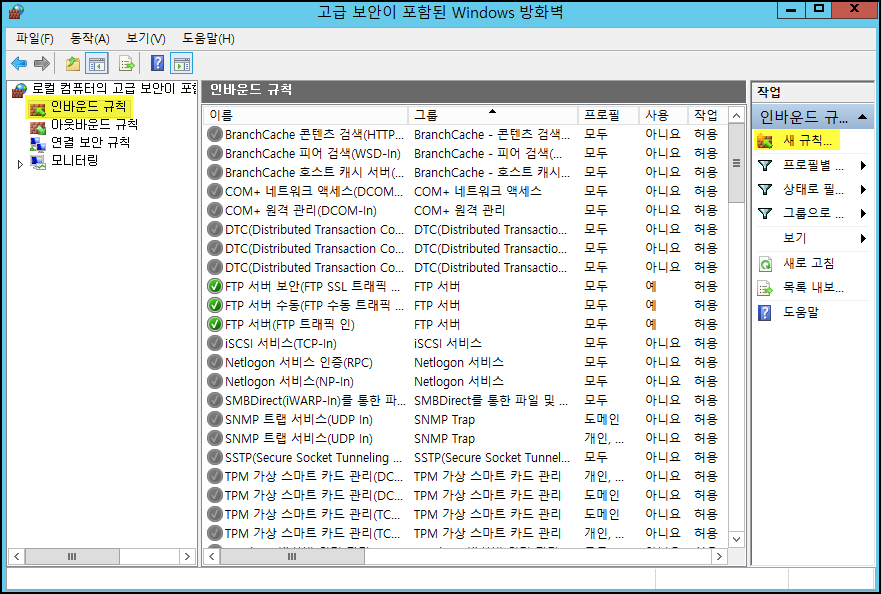Sort by the 사용 column header
Image resolution: width=881 pixels, height=594 pixels.
(664, 115)
